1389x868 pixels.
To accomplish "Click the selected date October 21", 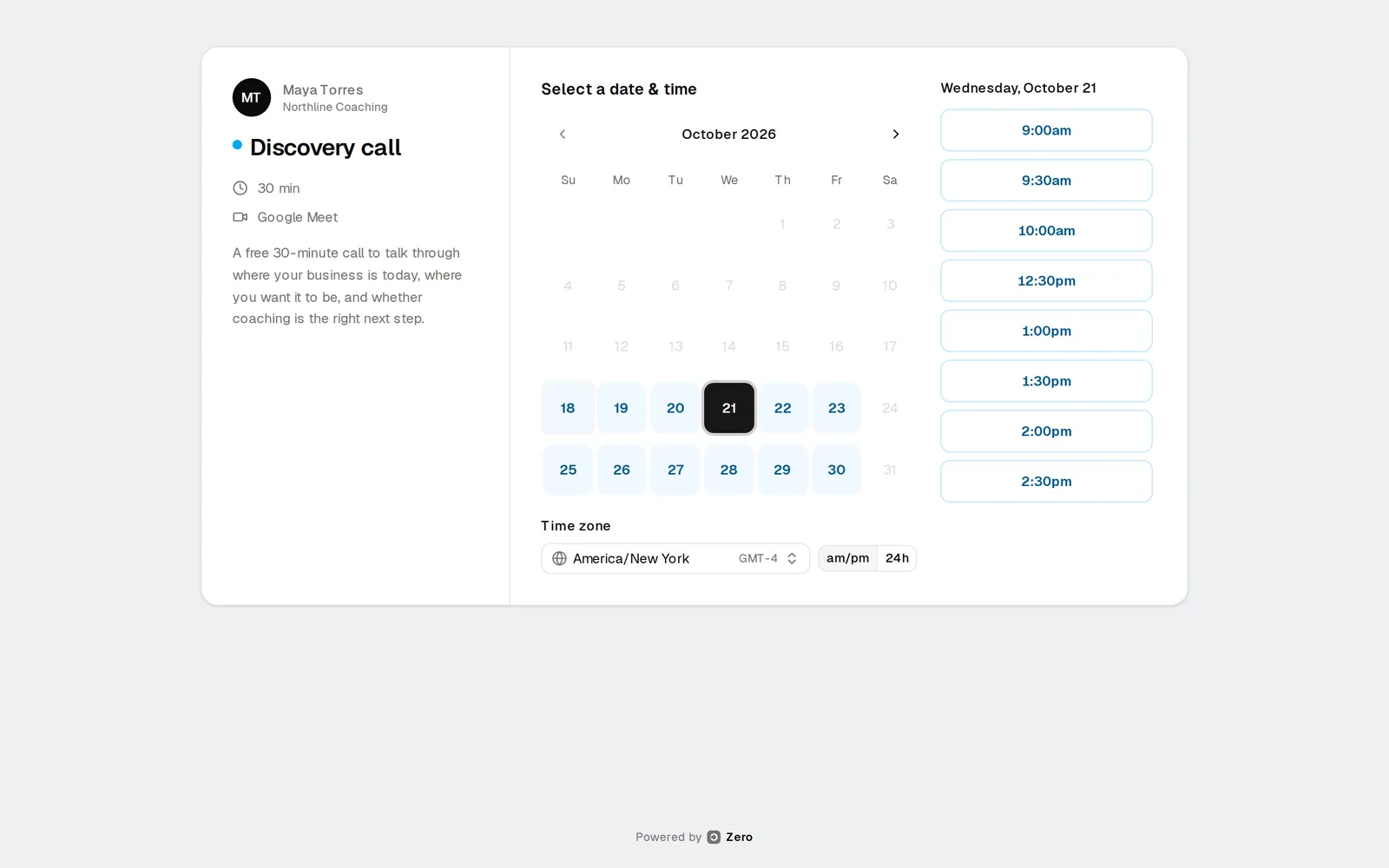I will click(x=729, y=408).
